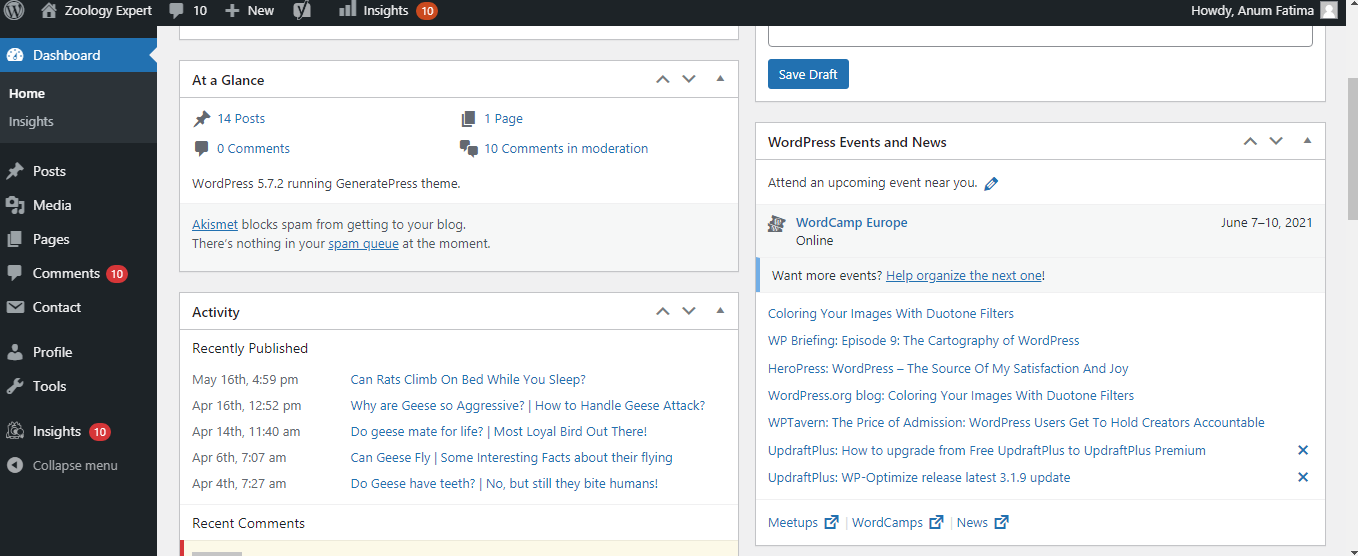Screen dimensions: 1358x556
Task: Open WordCamp Europe event link
Action: click(851, 222)
